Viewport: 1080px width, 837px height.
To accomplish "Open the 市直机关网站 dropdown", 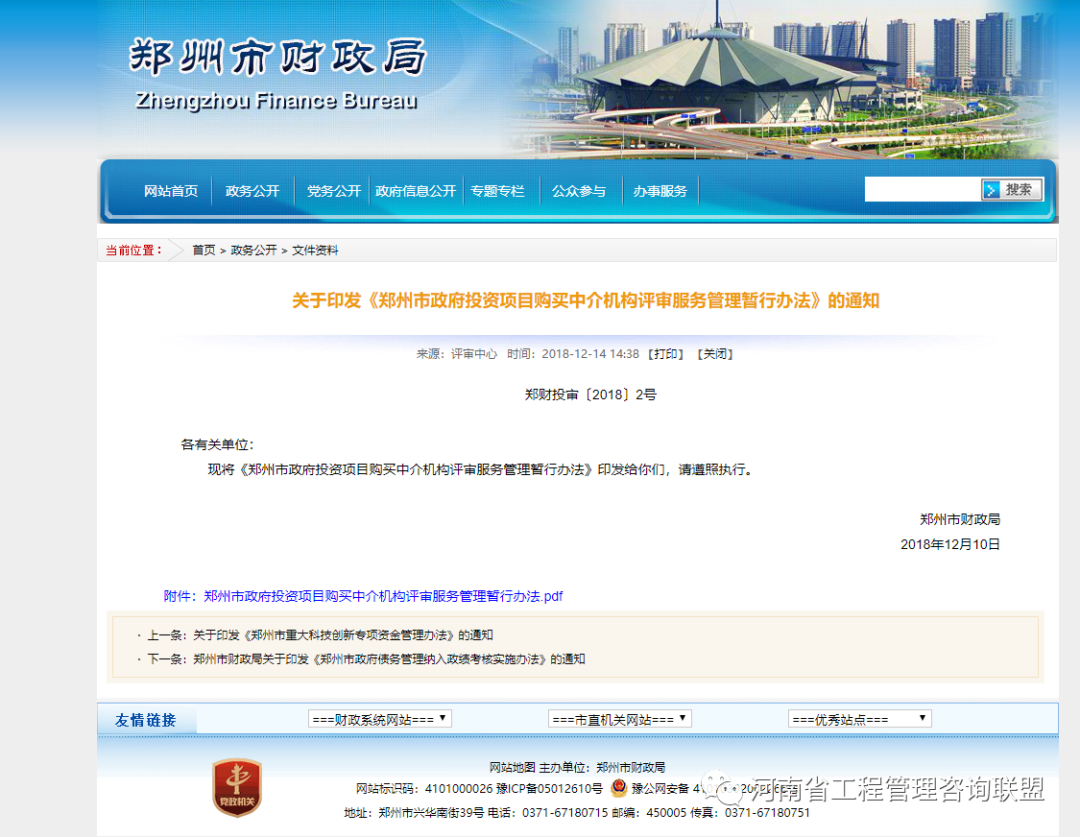I will (620, 719).
